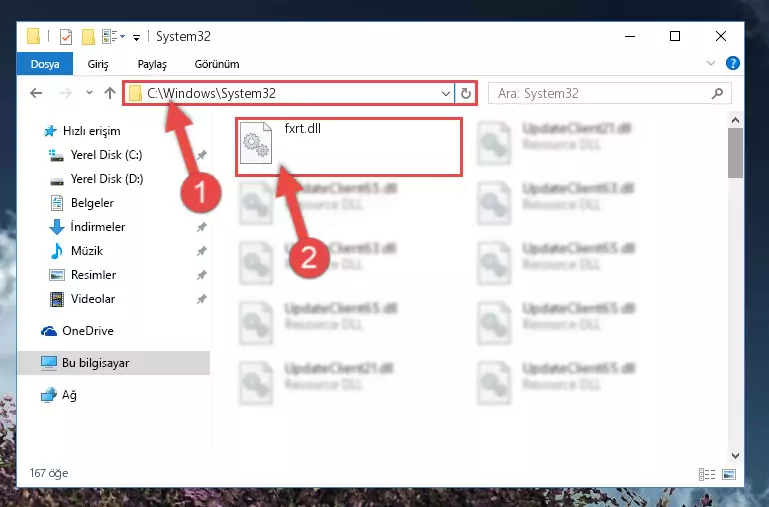Screen dimensions: 769x507
Task: Open the Dosya ribbon tab
Action: [45, 64]
